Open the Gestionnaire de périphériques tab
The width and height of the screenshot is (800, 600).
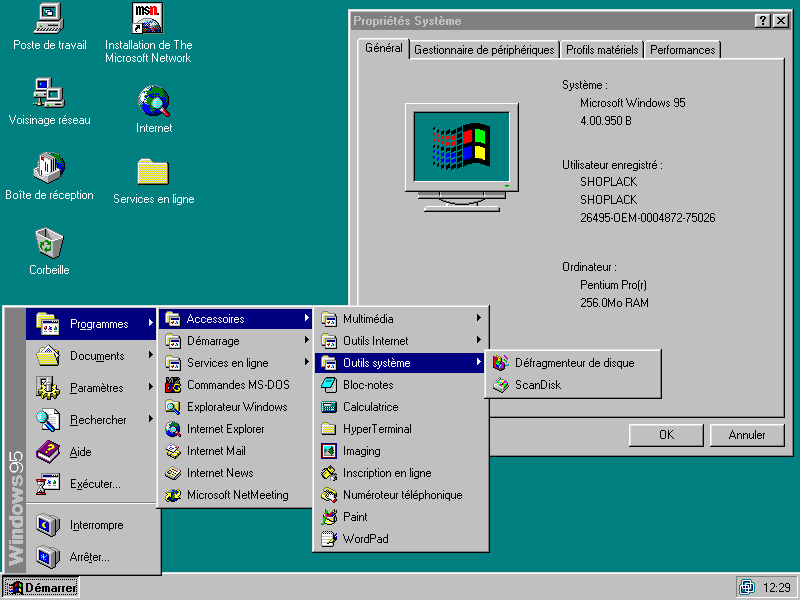484,50
